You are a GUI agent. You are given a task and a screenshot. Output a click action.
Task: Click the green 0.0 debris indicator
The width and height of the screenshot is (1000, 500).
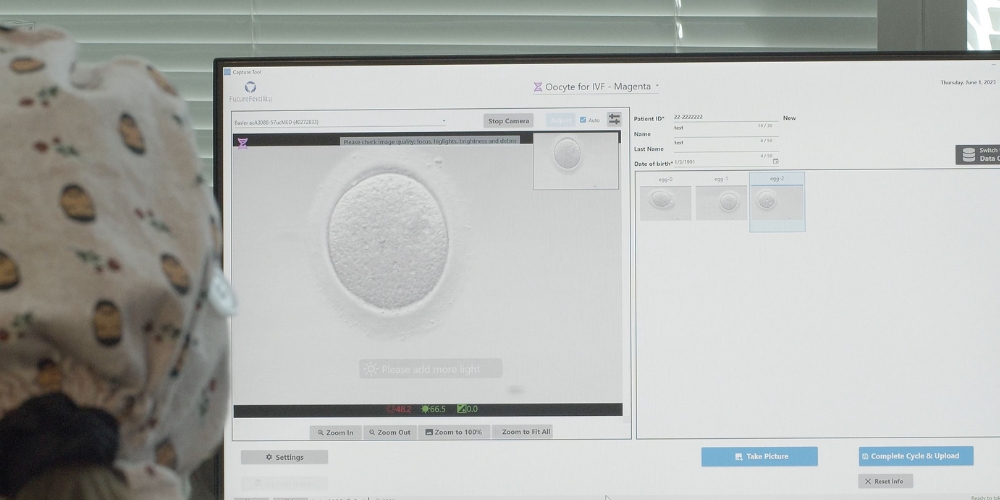click(467, 409)
